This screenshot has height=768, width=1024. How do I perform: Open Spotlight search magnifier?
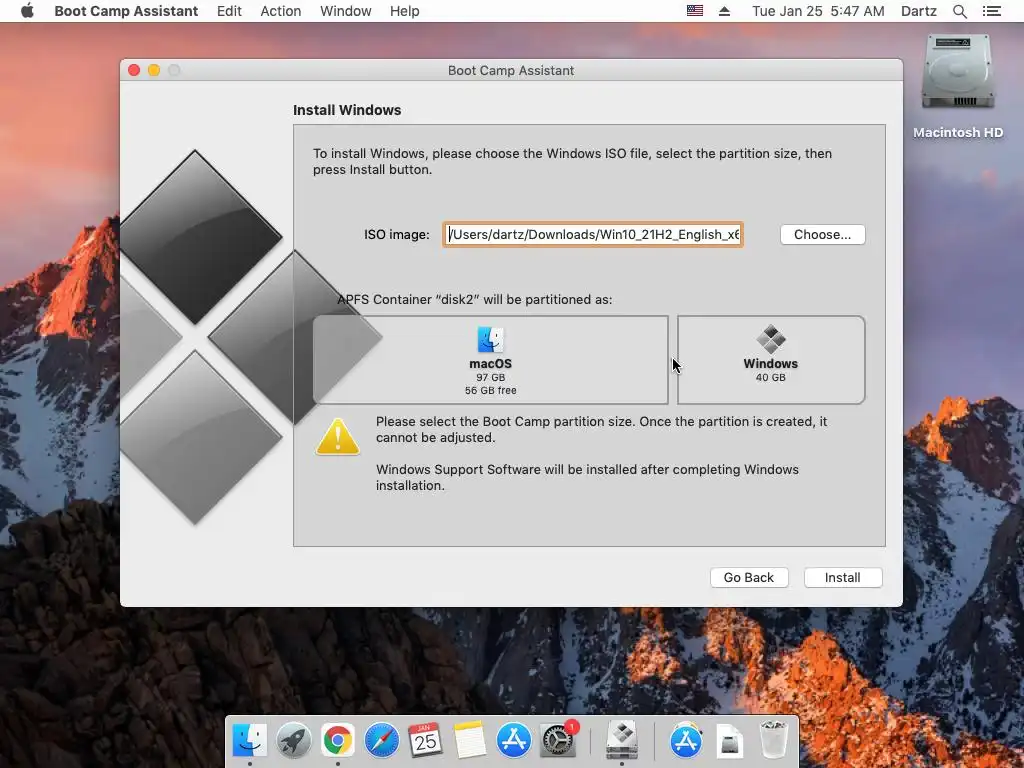pyautogui.click(x=959, y=11)
